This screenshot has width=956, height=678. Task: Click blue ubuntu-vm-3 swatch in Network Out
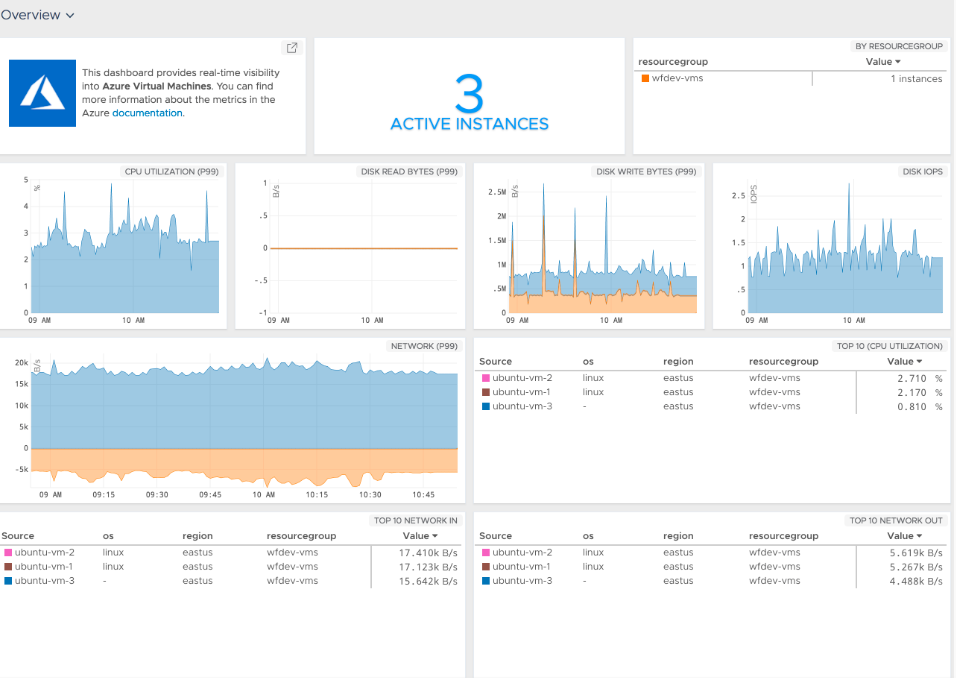coord(485,580)
